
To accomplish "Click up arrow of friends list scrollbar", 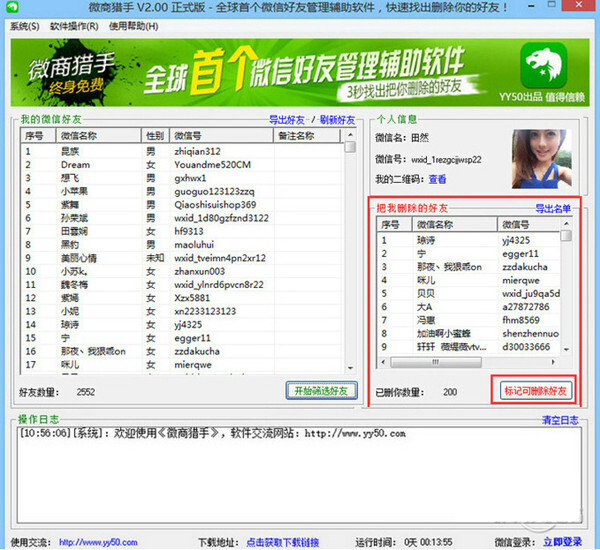I will (350, 135).
